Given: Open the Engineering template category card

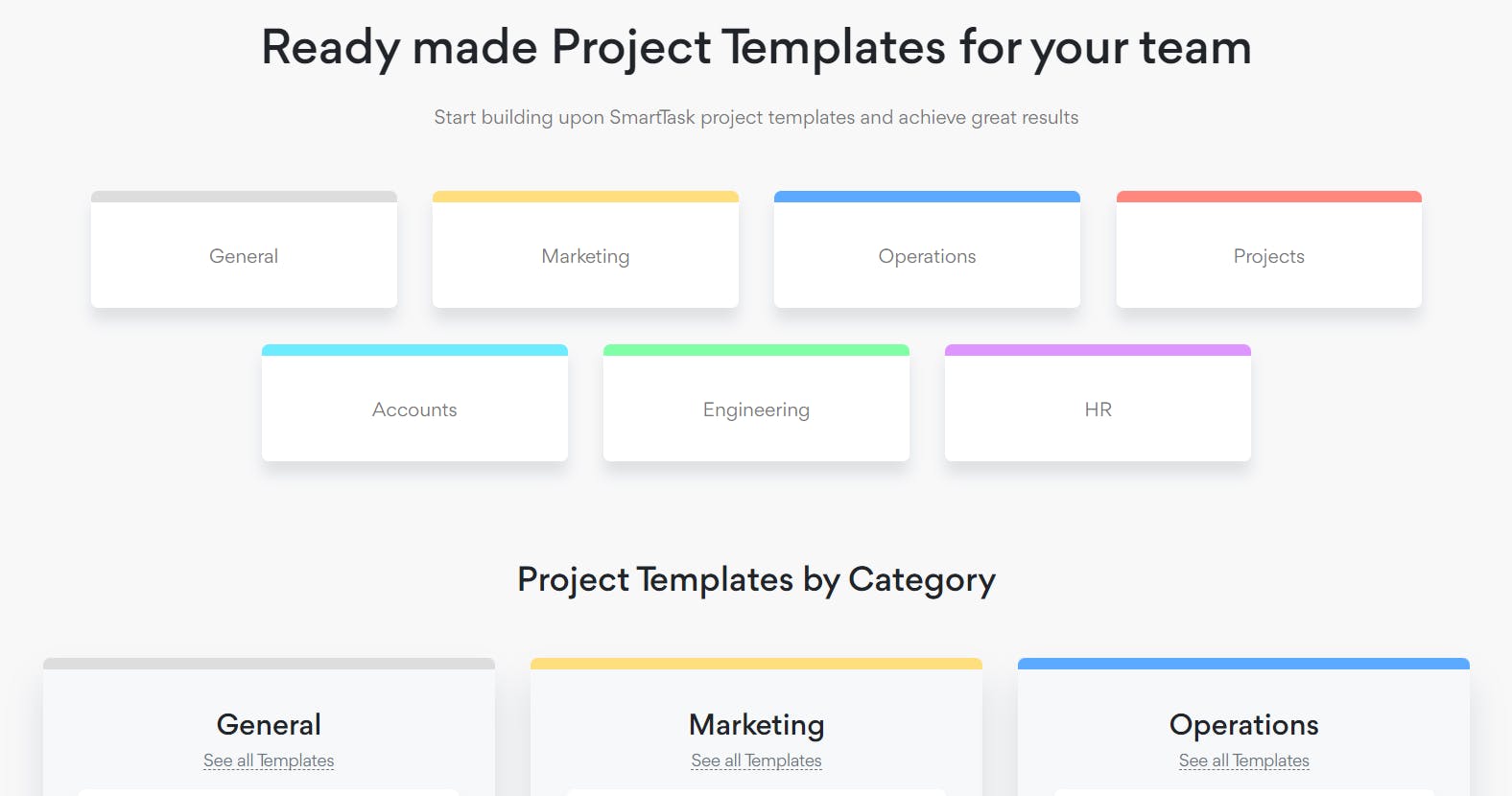Looking at the screenshot, I should point(756,410).
